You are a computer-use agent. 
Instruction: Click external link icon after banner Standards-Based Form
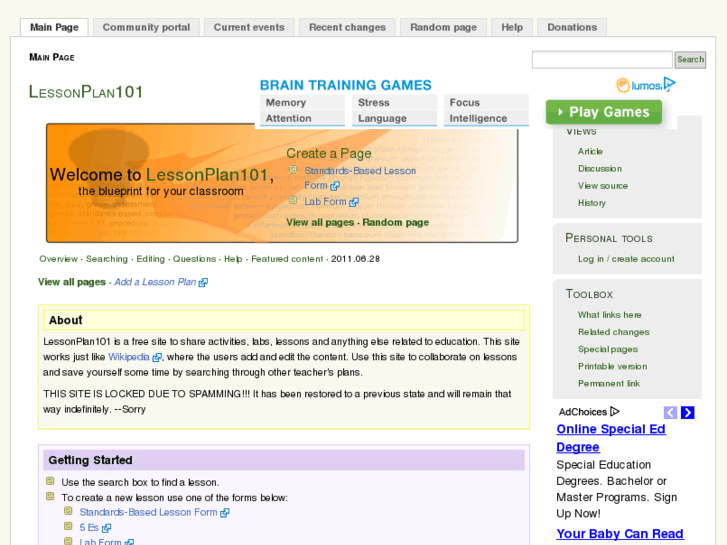tap(335, 186)
